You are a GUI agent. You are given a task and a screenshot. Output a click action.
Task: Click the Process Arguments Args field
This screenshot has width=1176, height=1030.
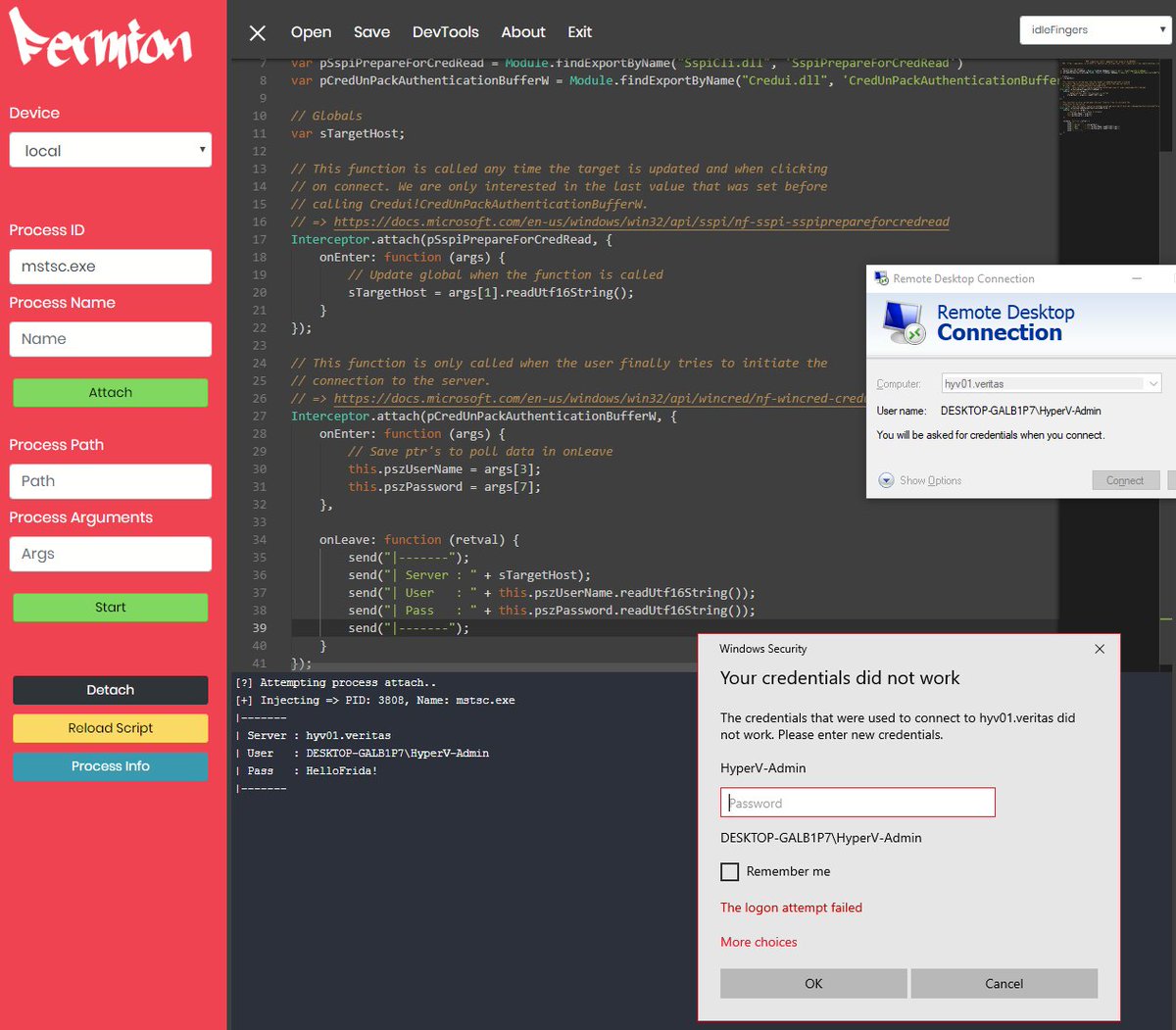coord(111,554)
